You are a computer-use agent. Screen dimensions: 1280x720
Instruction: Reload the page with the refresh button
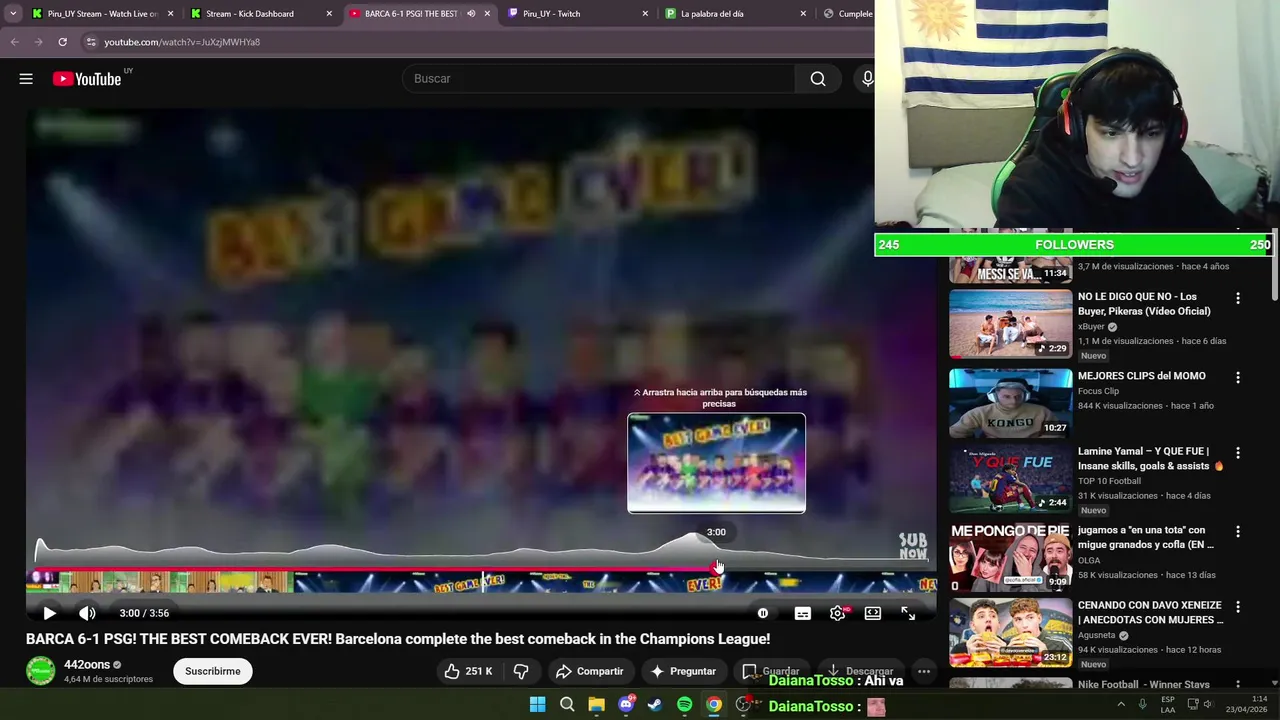(x=62, y=42)
